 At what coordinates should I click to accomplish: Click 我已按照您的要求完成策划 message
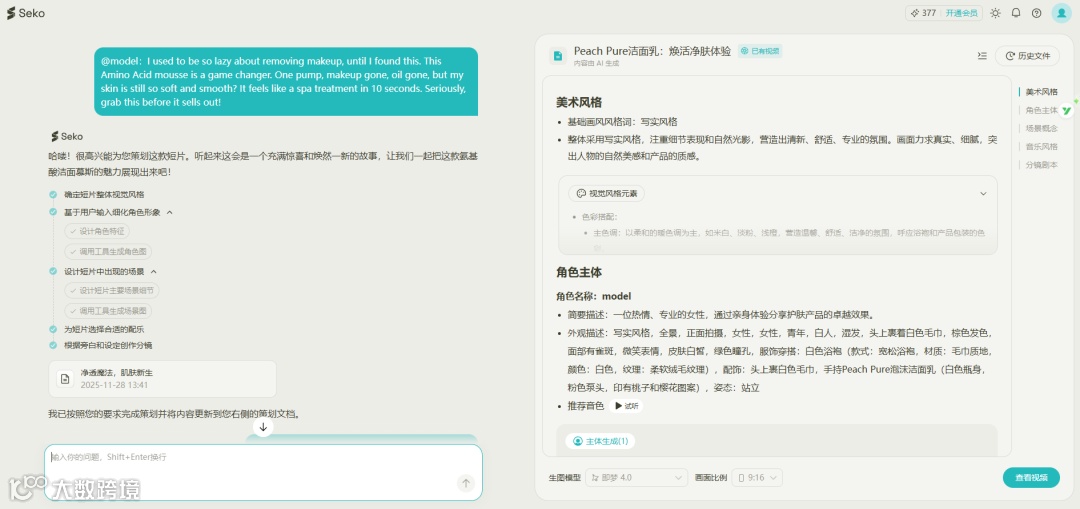173,414
